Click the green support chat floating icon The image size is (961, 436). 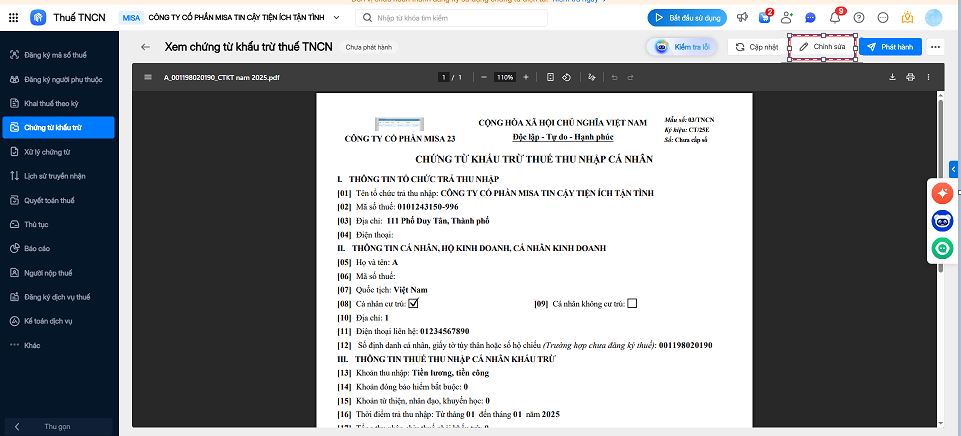(x=942, y=248)
